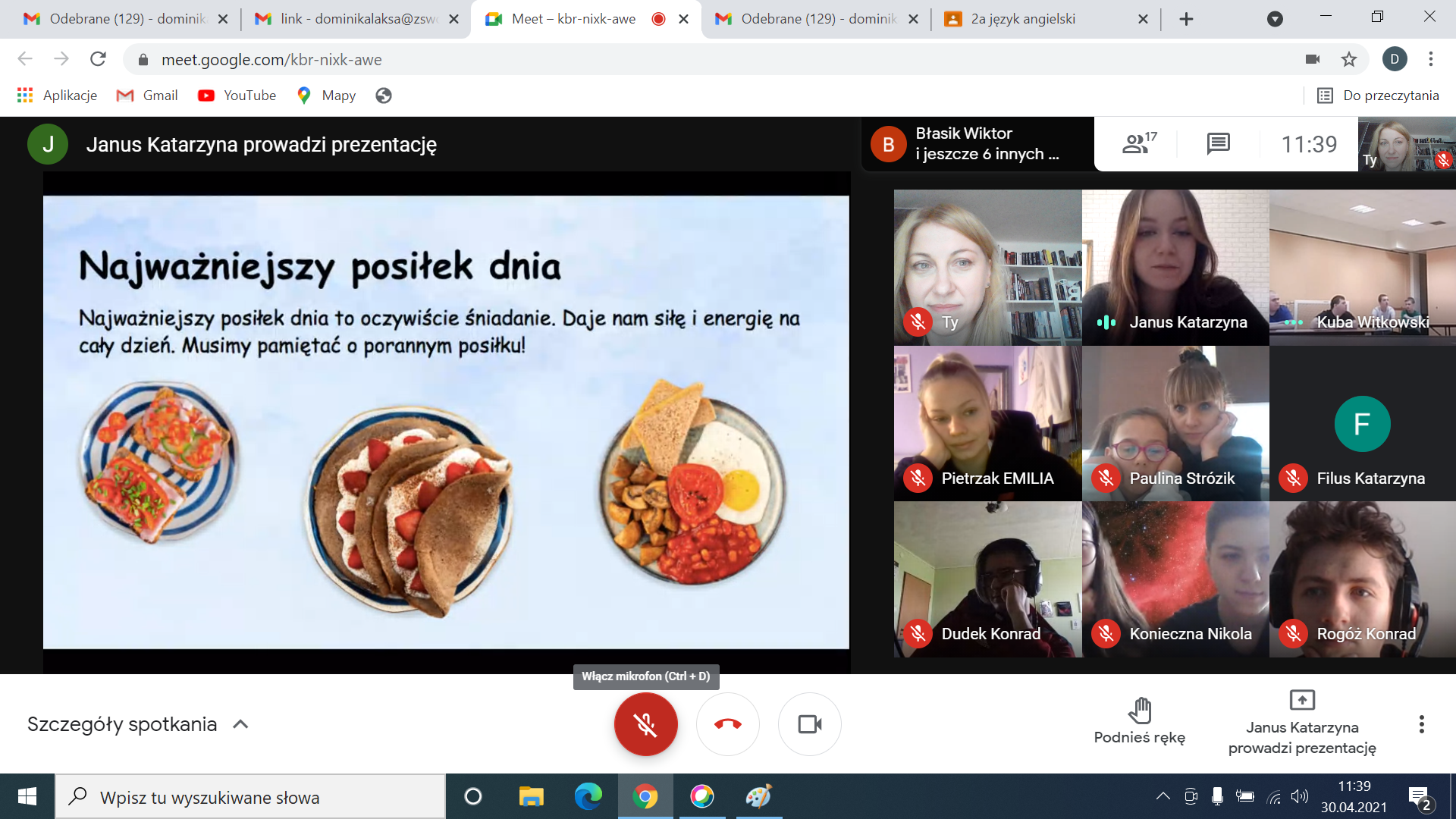Click the Wpisz tu wyszukiwane słowa search box
The image size is (1456, 819).
250,797
